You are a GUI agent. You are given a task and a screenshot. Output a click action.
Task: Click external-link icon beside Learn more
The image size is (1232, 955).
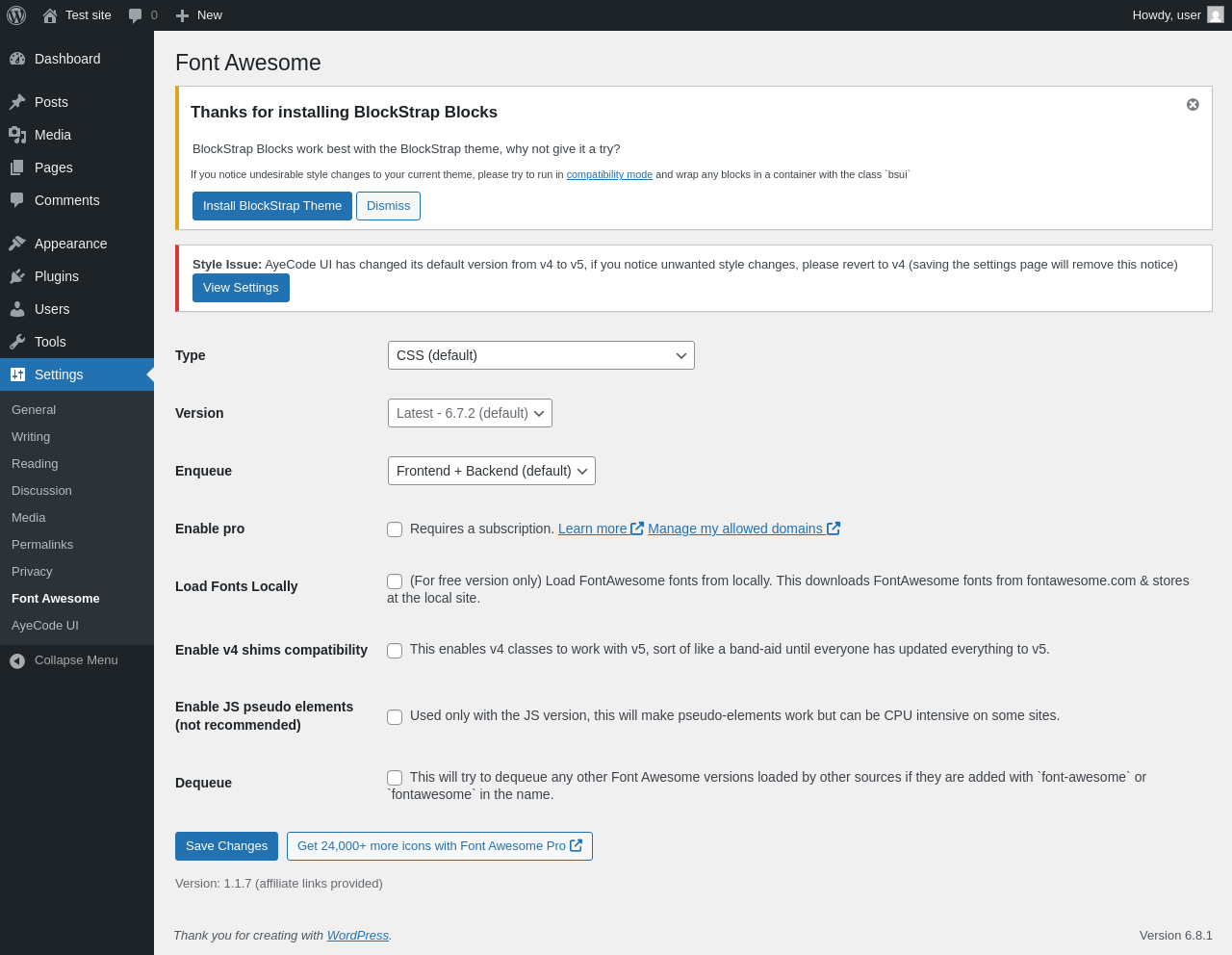coord(637,528)
